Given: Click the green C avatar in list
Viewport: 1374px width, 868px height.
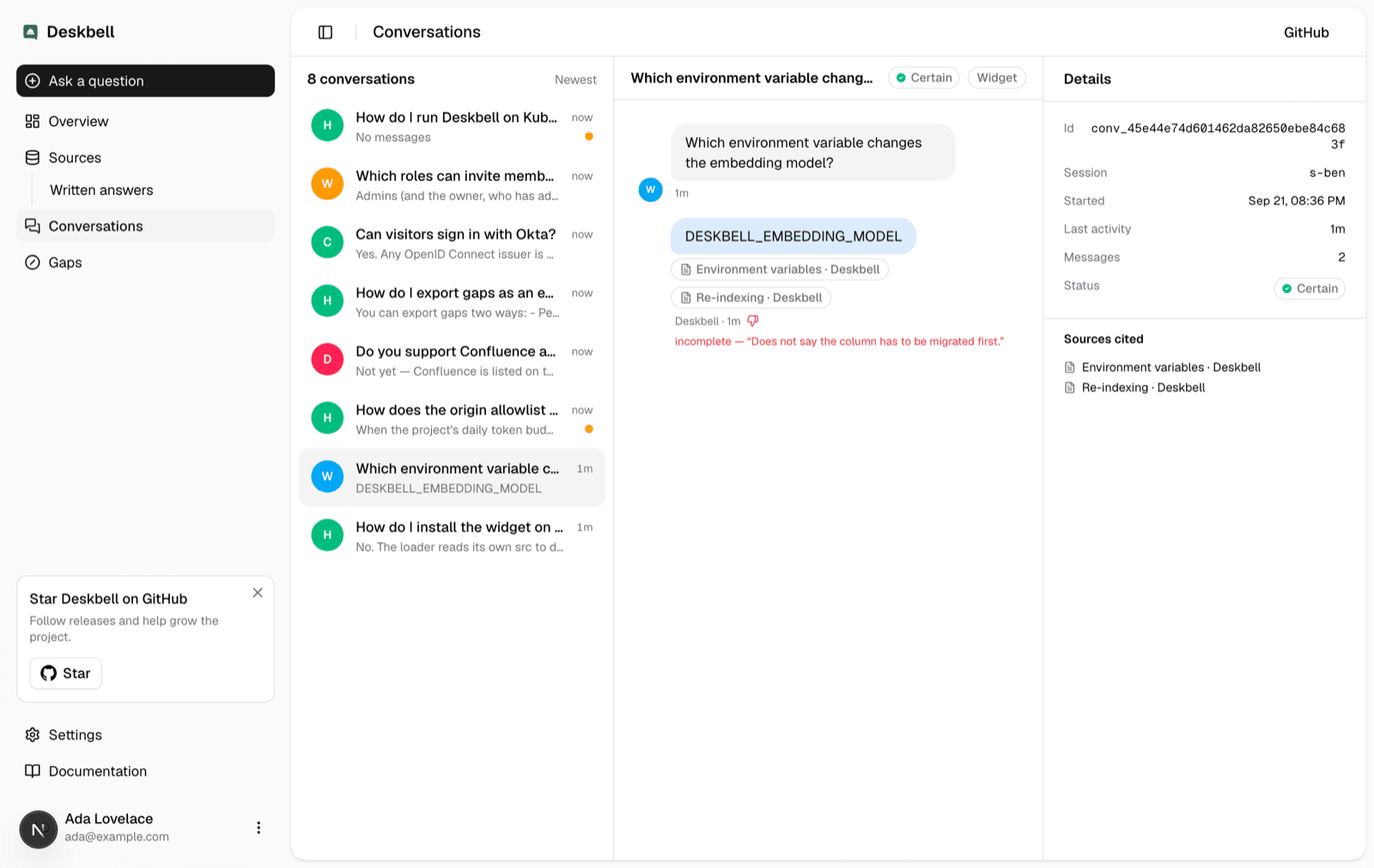Looking at the screenshot, I should pyautogui.click(x=327, y=242).
